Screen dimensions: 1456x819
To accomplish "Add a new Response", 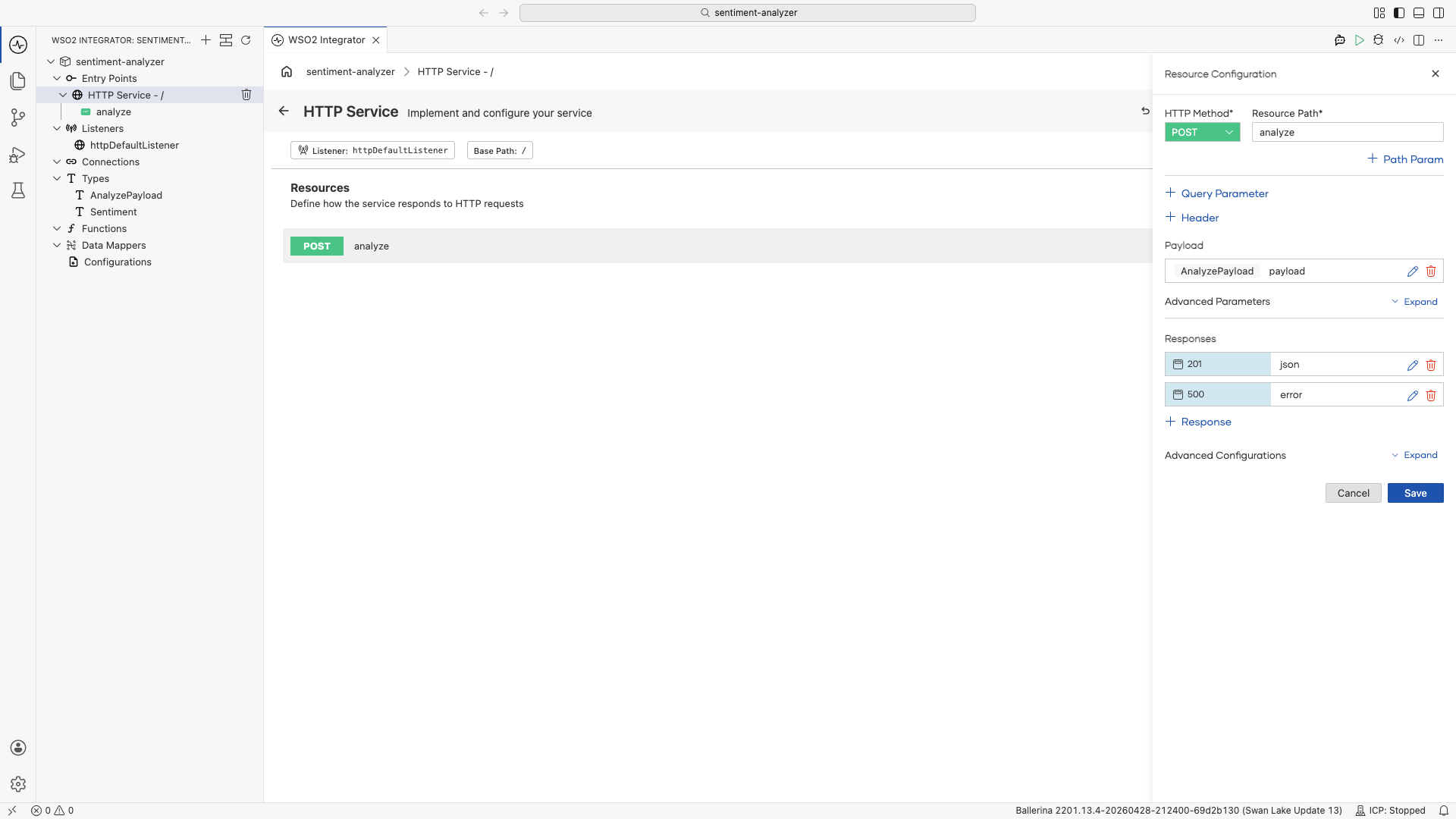I will coord(1198,422).
